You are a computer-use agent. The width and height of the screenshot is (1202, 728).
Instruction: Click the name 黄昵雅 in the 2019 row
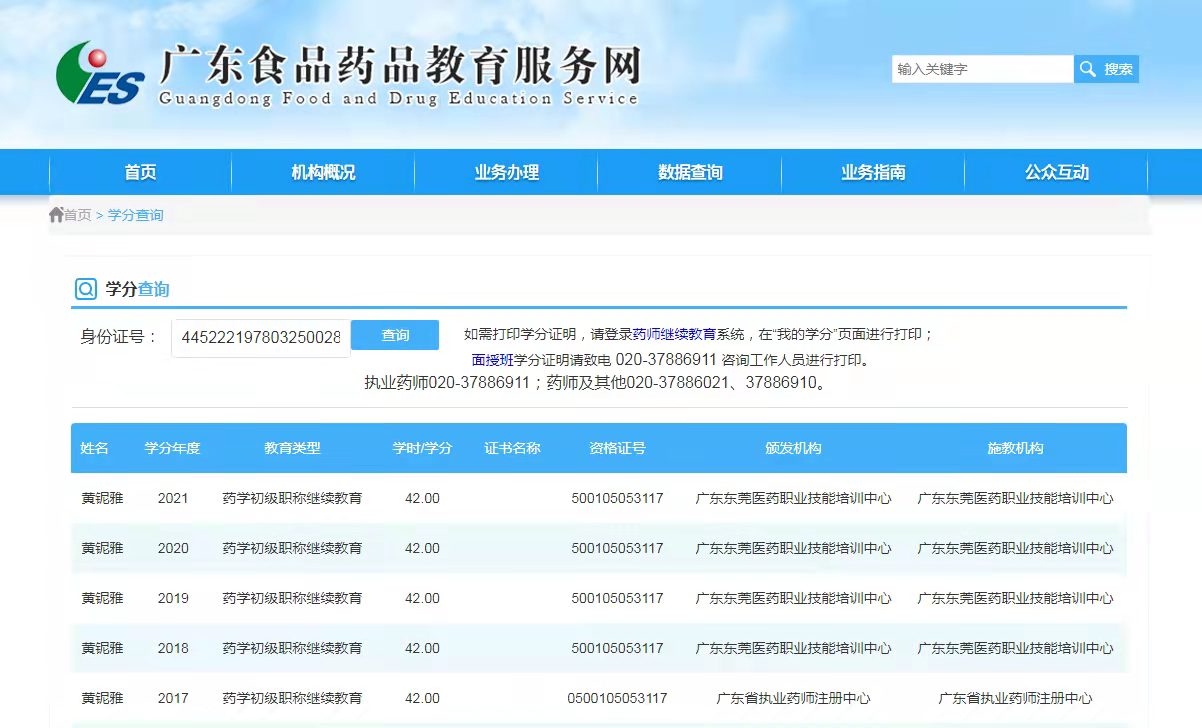tap(102, 598)
